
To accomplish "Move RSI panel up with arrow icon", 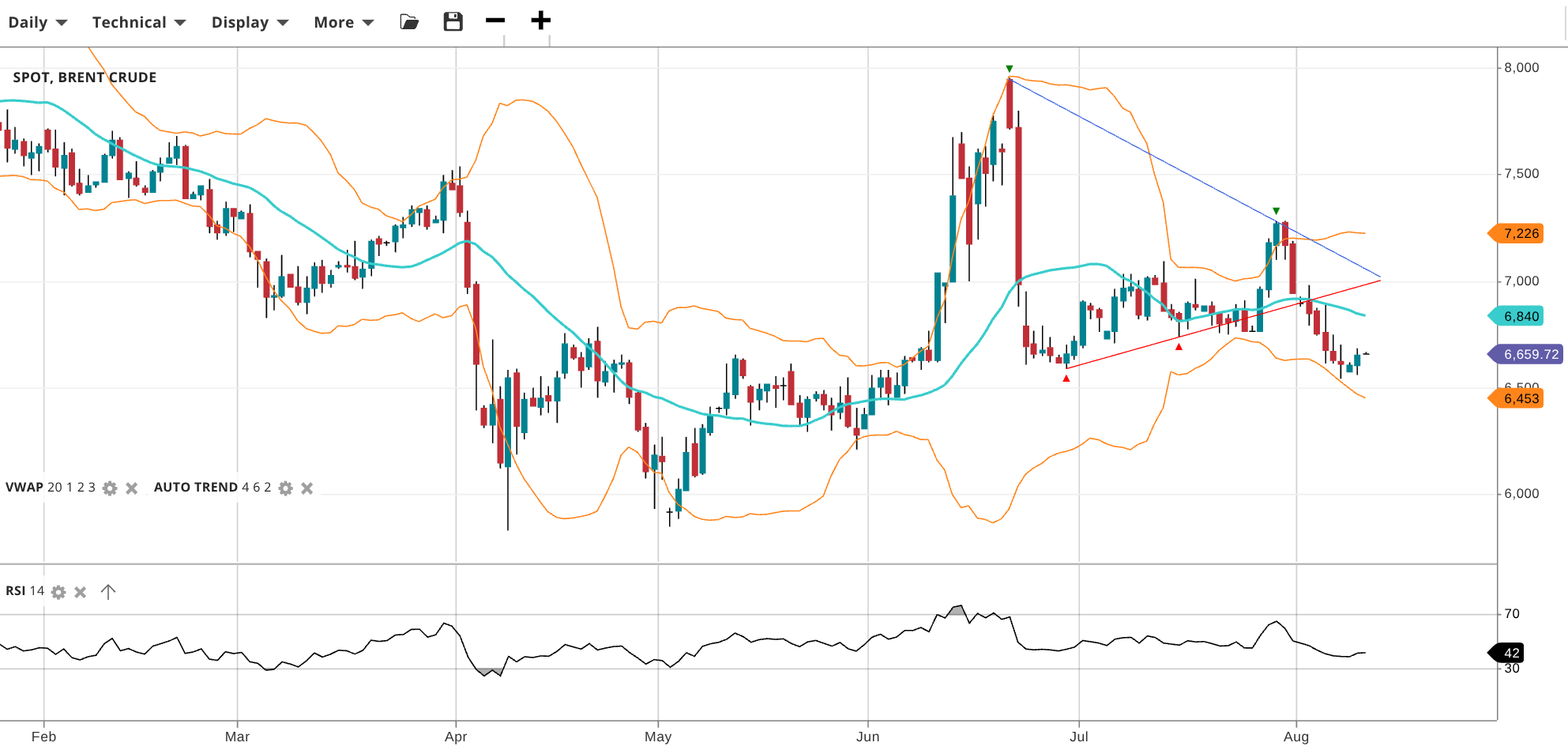I will point(108,592).
